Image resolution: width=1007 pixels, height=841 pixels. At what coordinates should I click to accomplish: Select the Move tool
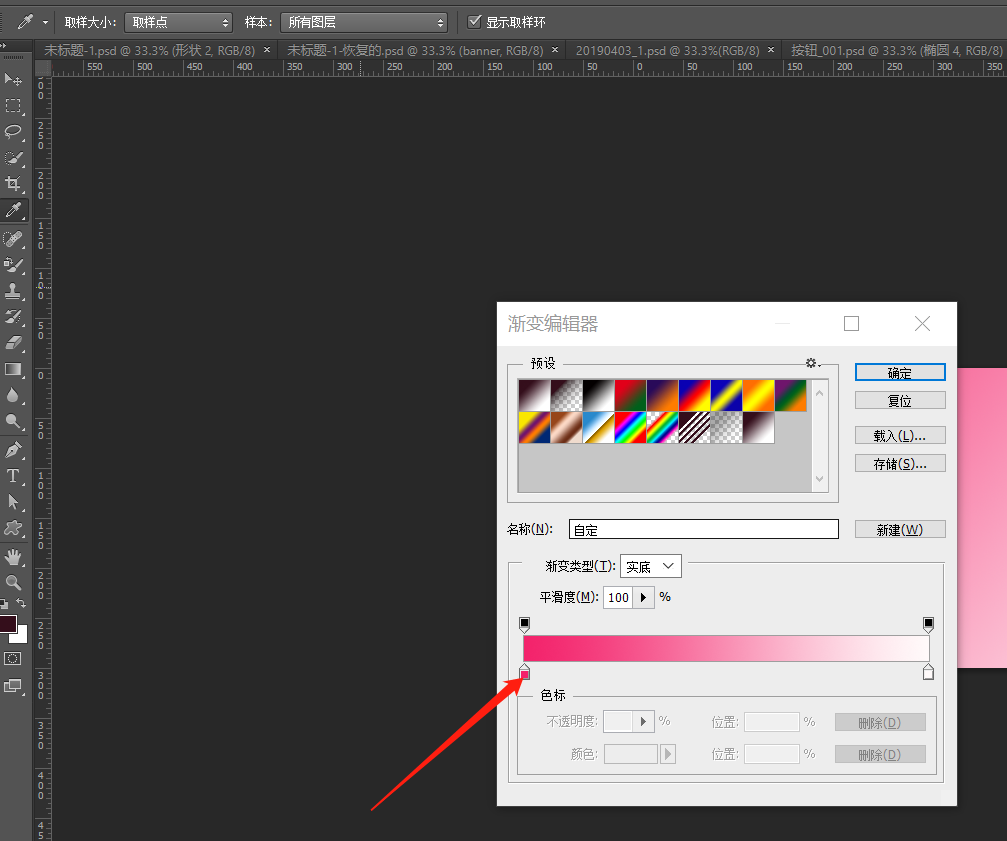tap(13, 79)
